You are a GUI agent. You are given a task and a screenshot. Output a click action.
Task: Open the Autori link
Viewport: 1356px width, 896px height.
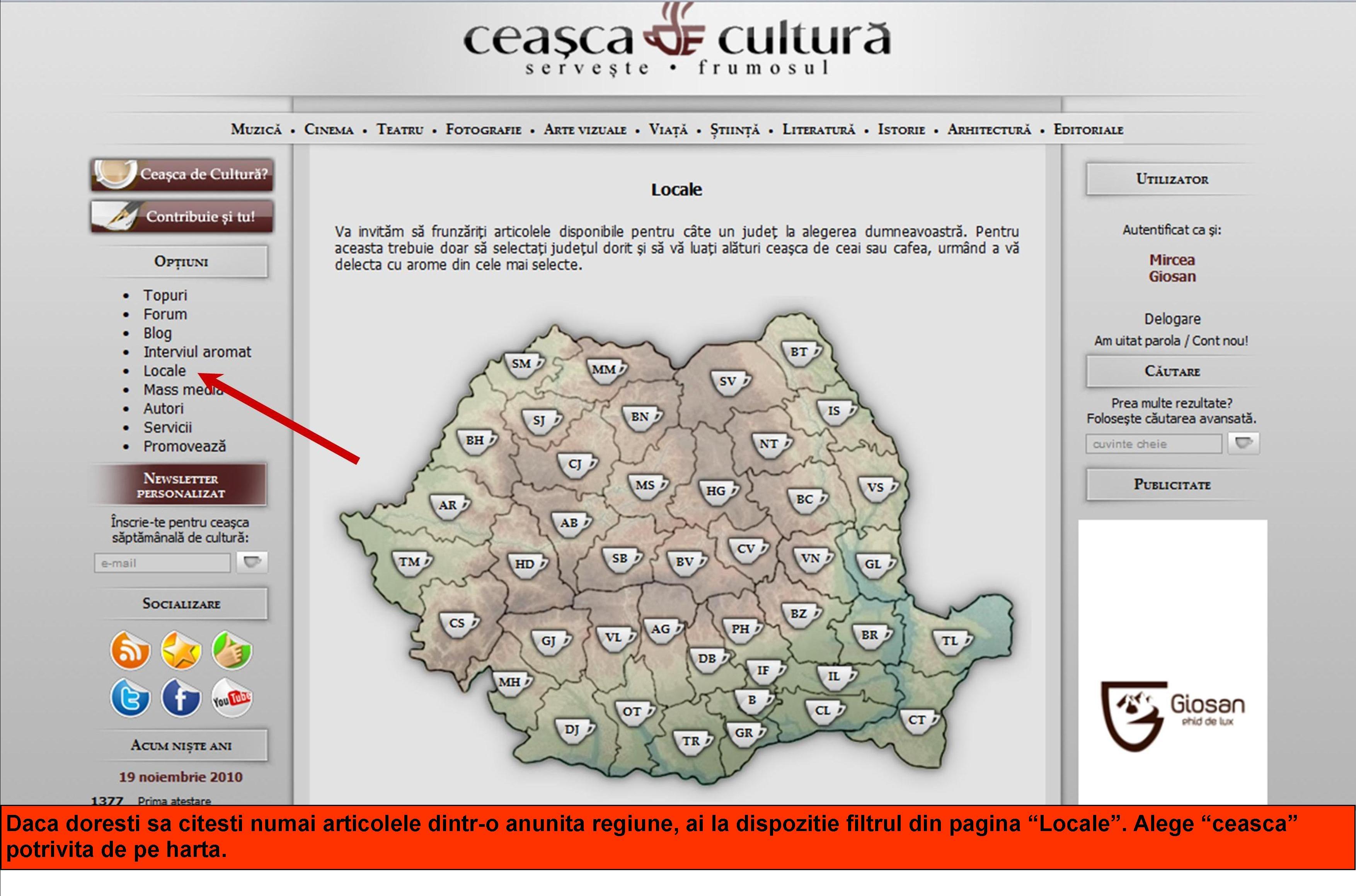click(164, 408)
